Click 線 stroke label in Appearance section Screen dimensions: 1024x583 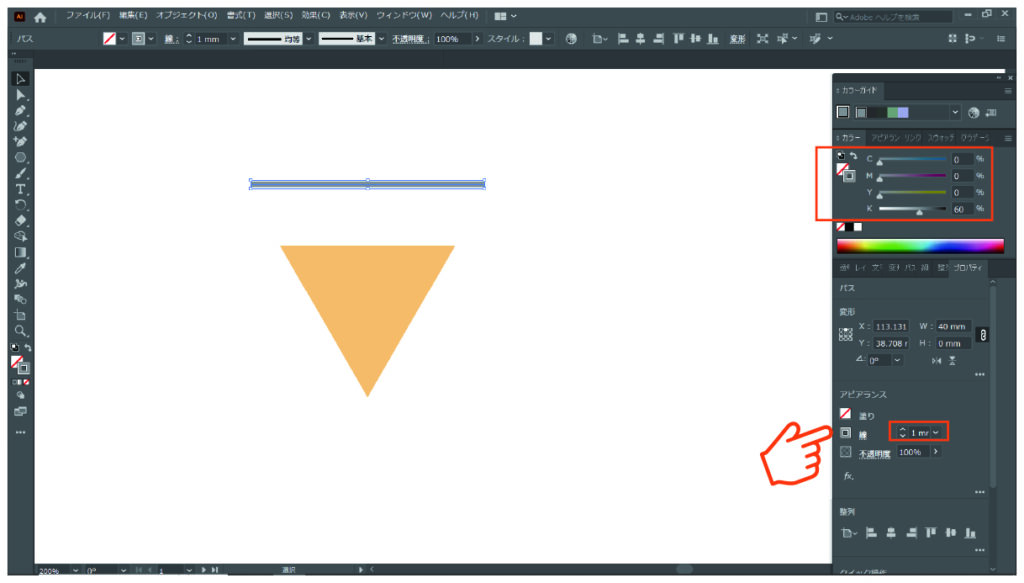coord(863,435)
